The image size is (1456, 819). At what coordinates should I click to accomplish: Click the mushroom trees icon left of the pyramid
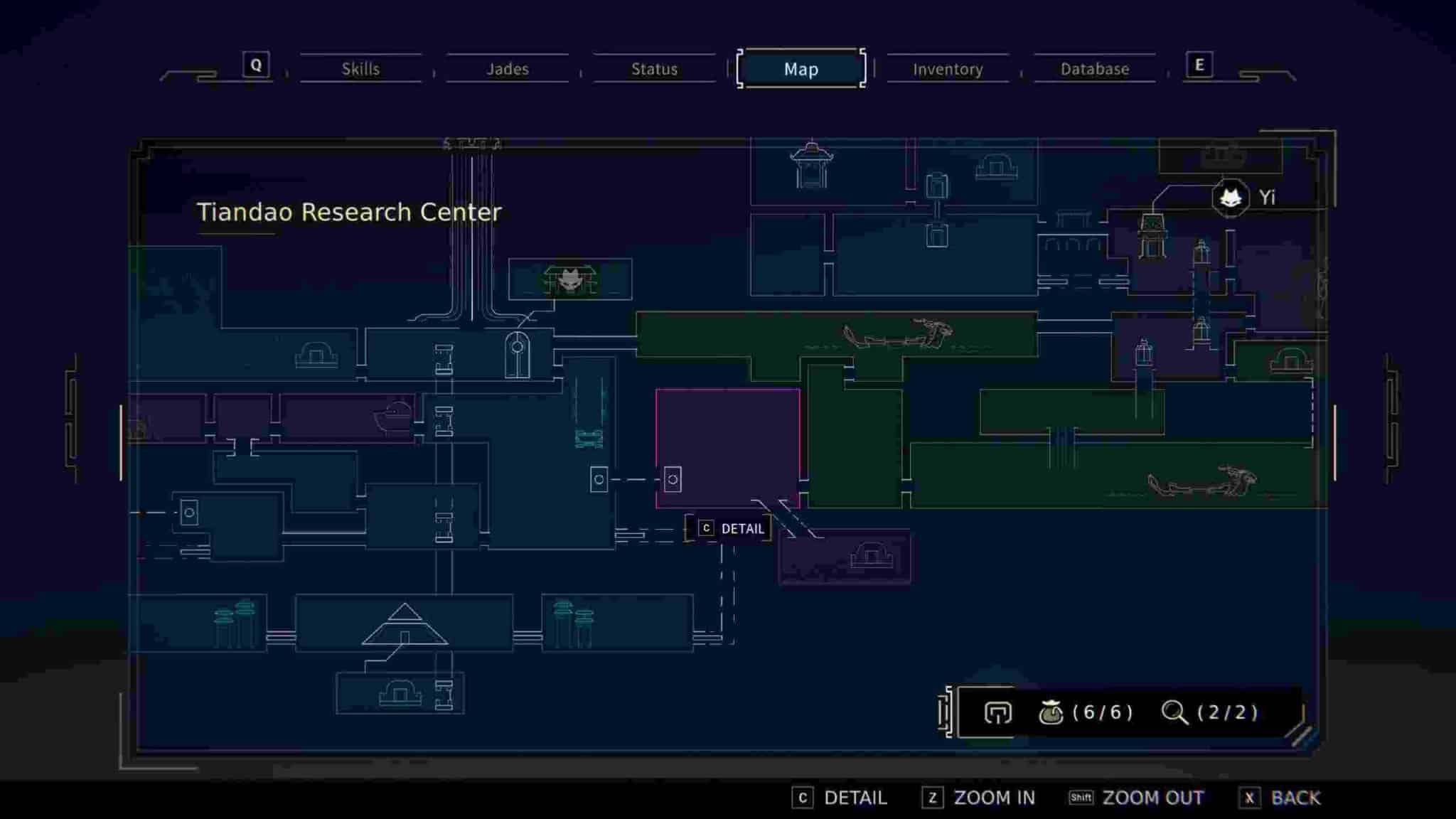(235, 623)
